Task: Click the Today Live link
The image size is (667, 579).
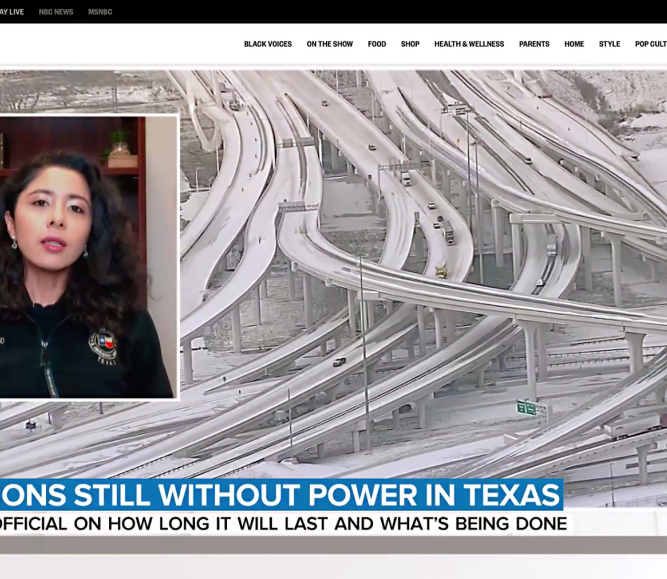Action: (11, 12)
